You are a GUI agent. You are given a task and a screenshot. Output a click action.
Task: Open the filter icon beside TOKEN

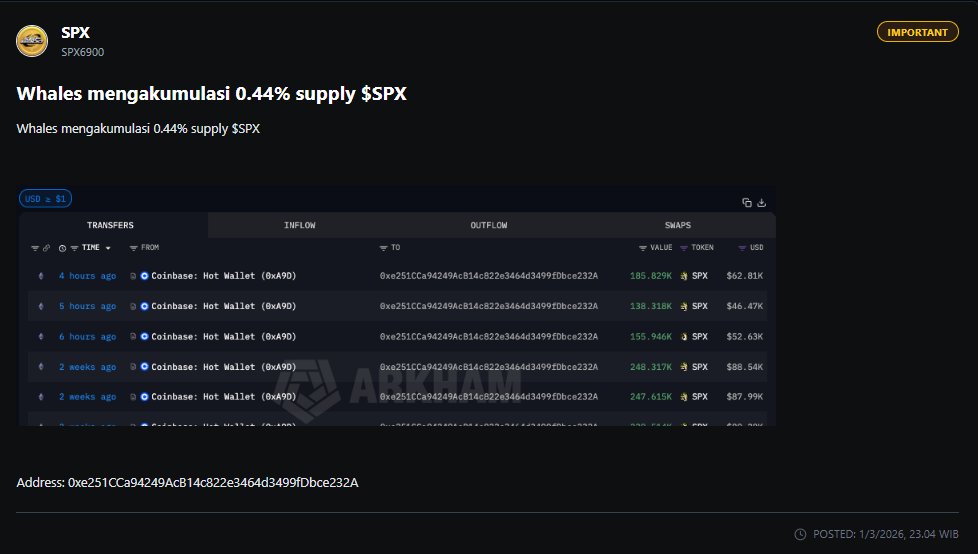pyautogui.click(x=684, y=248)
